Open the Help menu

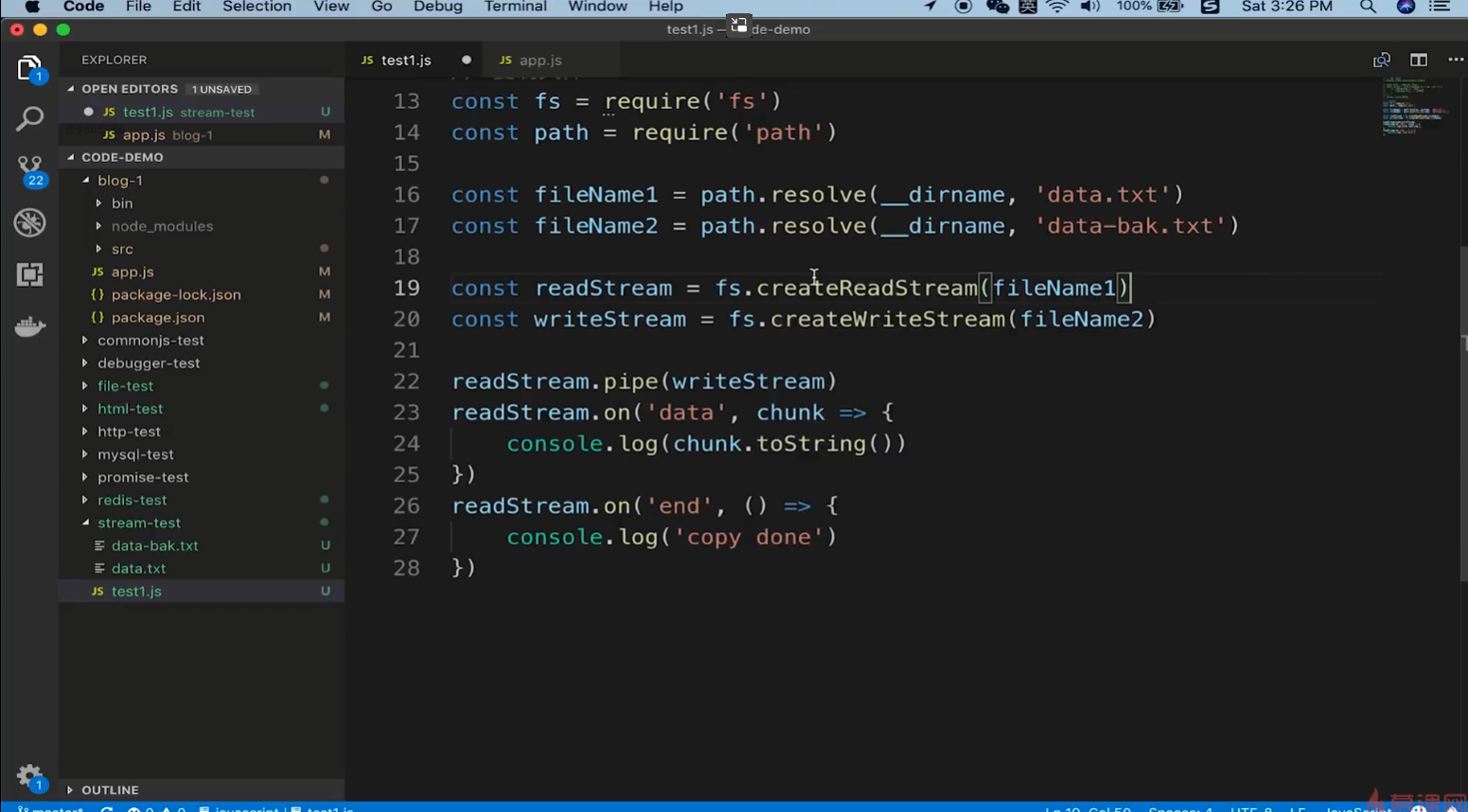pos(665,7)
